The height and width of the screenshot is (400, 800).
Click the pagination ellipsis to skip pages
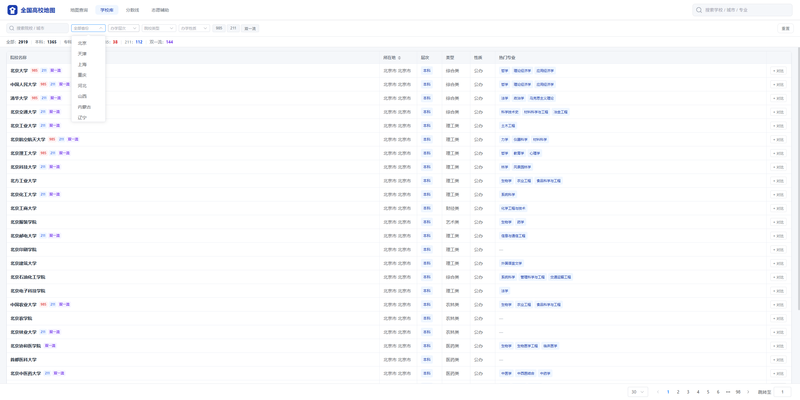[728, 392]
